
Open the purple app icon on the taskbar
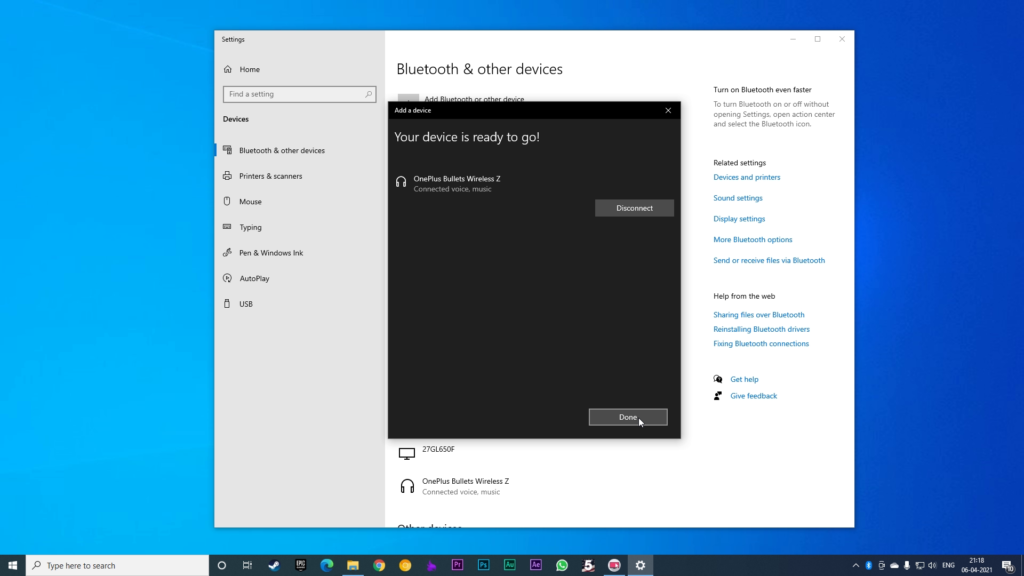[x=431, y=565]
